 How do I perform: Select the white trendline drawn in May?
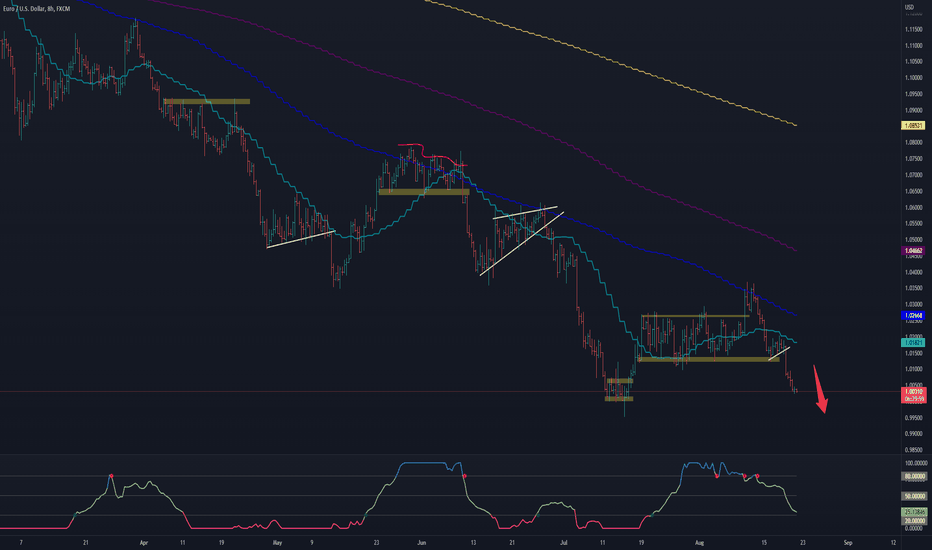click(x=301, y=239)
